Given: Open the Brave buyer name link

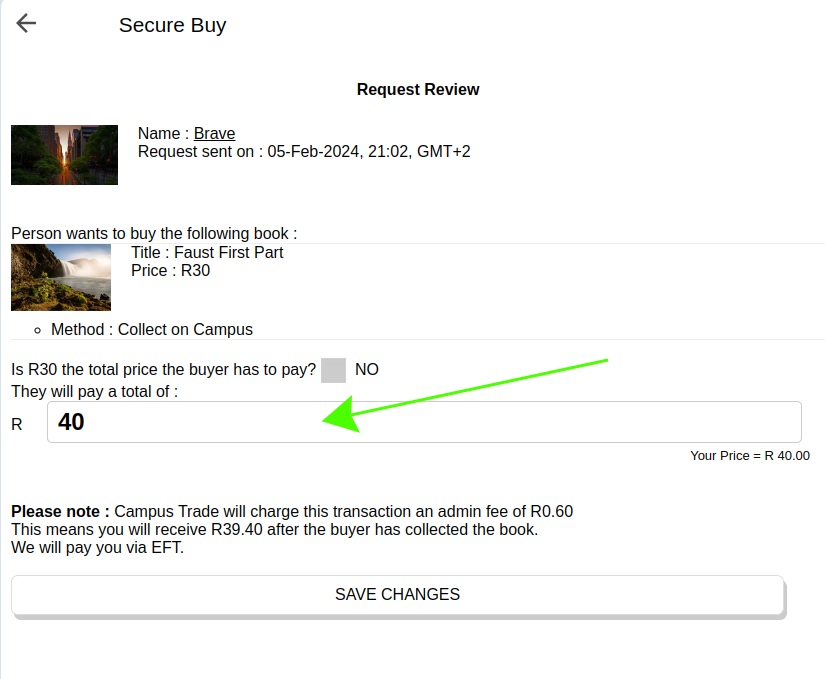Looking at the screenshot, I should point(214,134).
